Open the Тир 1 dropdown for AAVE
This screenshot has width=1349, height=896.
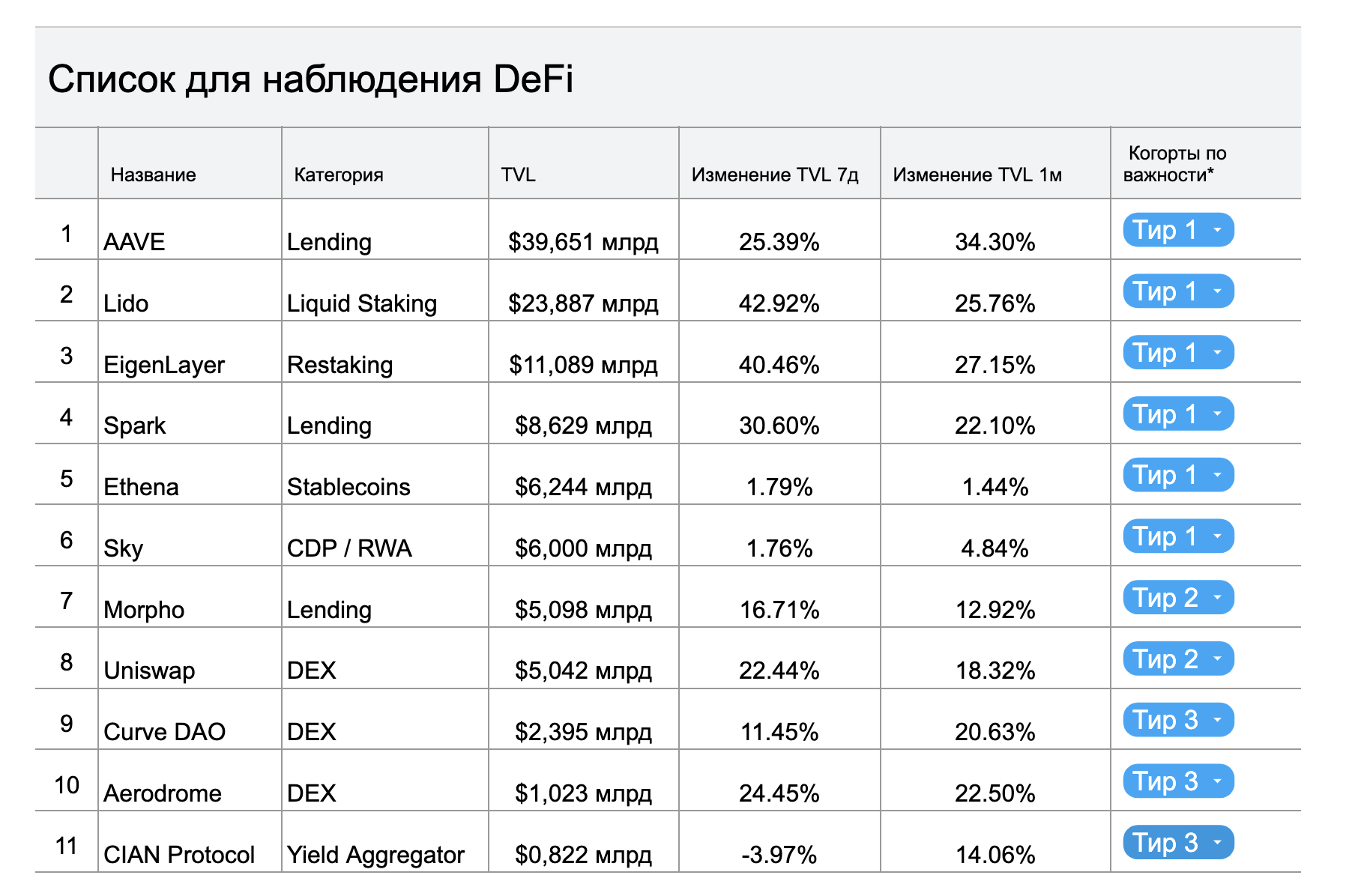[x=1177, y=230]
